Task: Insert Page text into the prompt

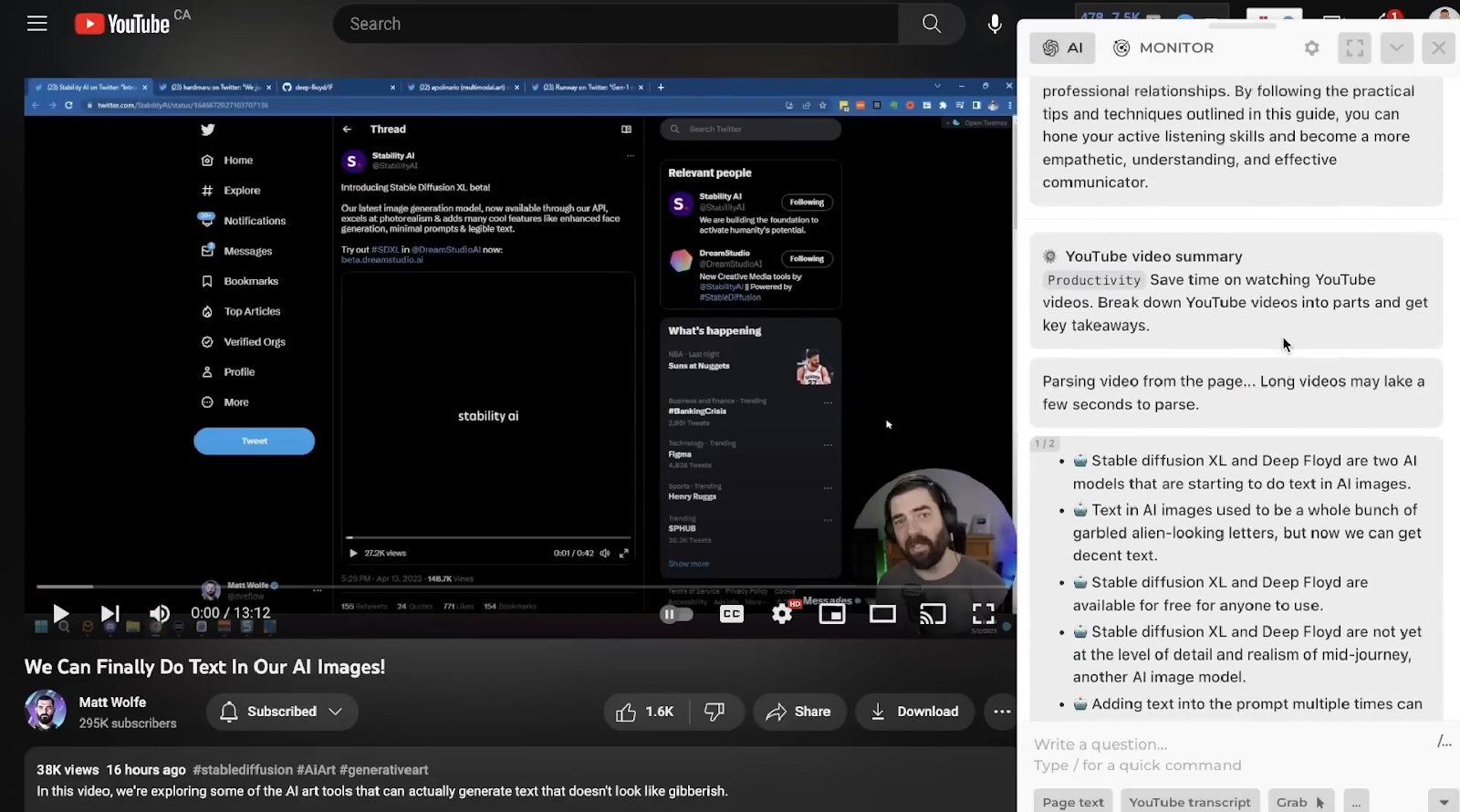Action: point(1073,802)
